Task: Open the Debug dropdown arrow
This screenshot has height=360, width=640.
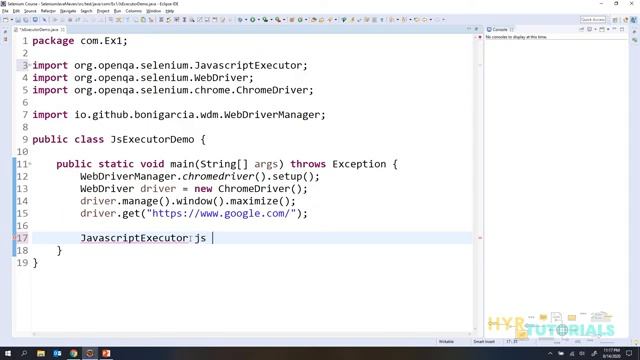Action: (x=246, y=20)
